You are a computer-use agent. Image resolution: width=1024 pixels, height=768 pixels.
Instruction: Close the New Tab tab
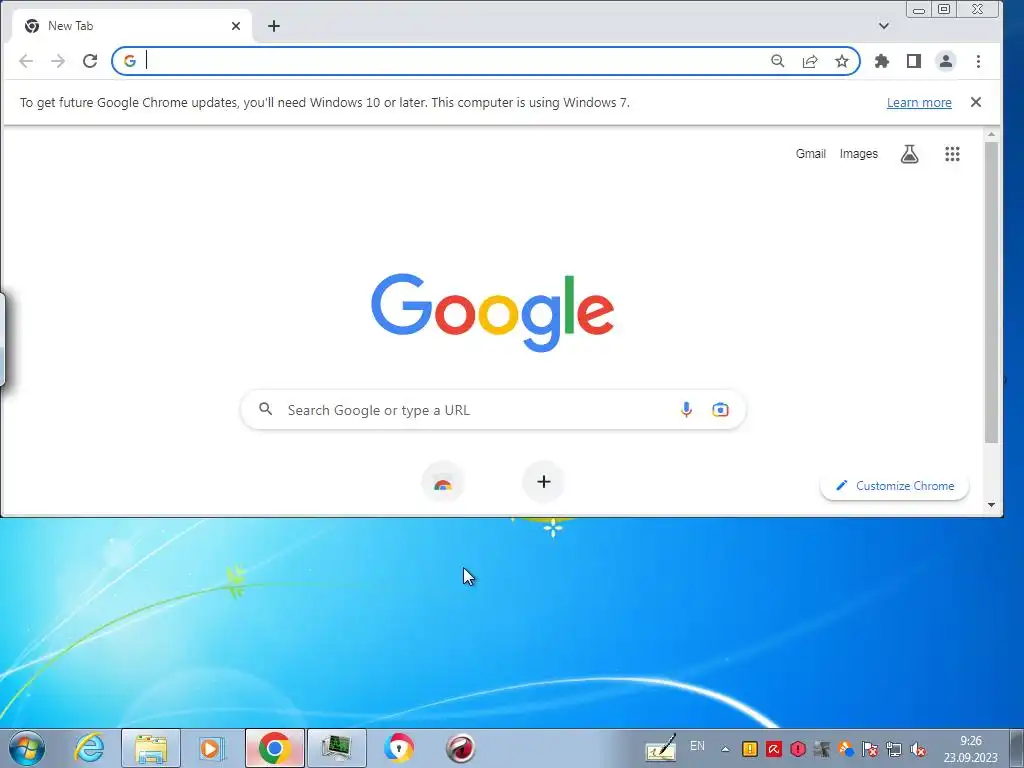[x=236, y=26]
